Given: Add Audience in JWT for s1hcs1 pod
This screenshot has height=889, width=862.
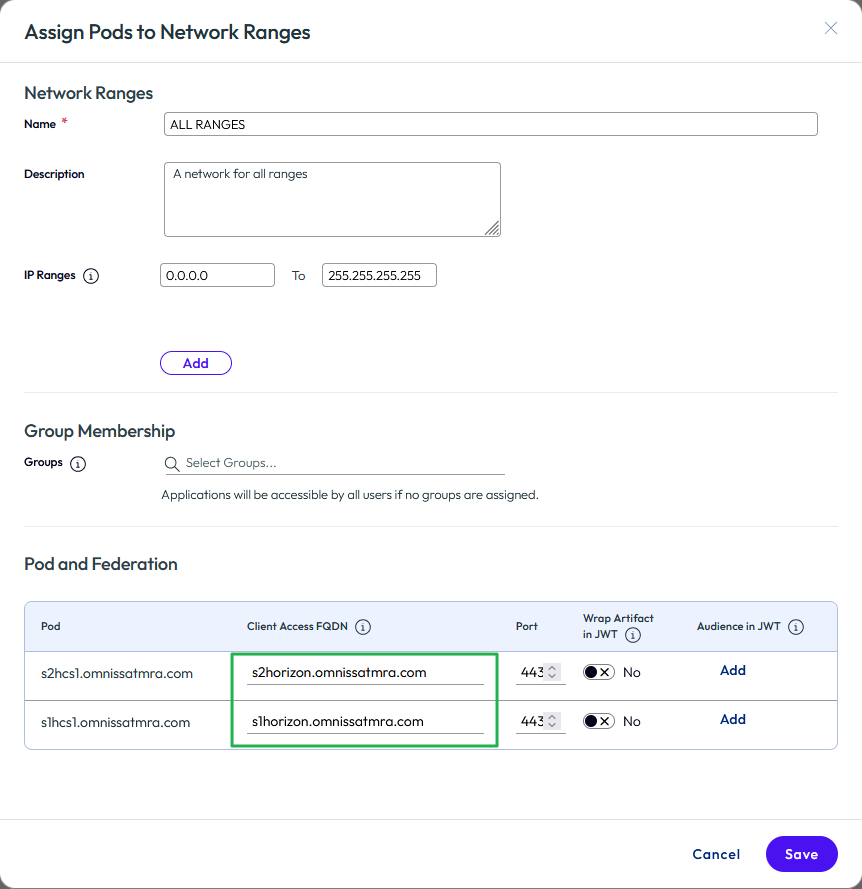Looking at the screenshot, I should click(733, 720).
